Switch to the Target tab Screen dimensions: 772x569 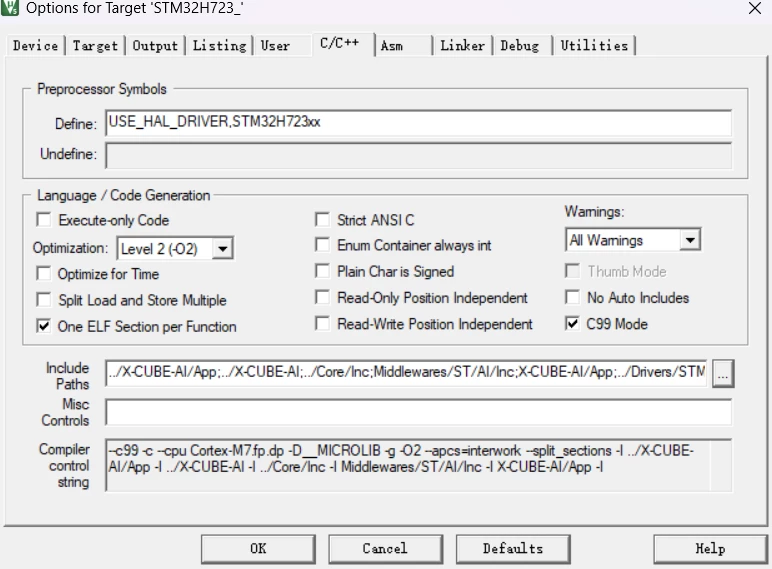pyautogui.click(x=95, y=46)
